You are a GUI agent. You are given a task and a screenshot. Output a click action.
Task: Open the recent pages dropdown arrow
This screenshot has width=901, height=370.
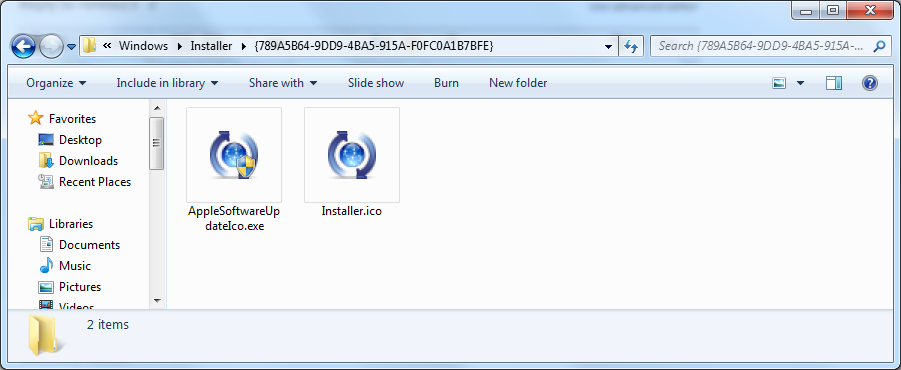[71, 47]
